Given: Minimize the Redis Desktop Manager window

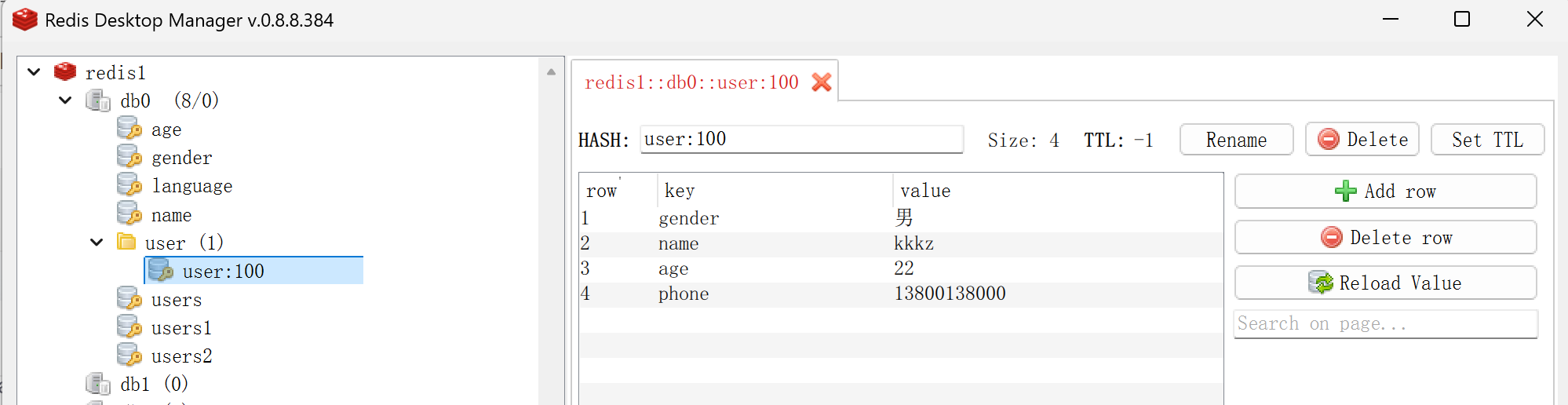Looking at the screenshot, I should [x=1391, y=19].
